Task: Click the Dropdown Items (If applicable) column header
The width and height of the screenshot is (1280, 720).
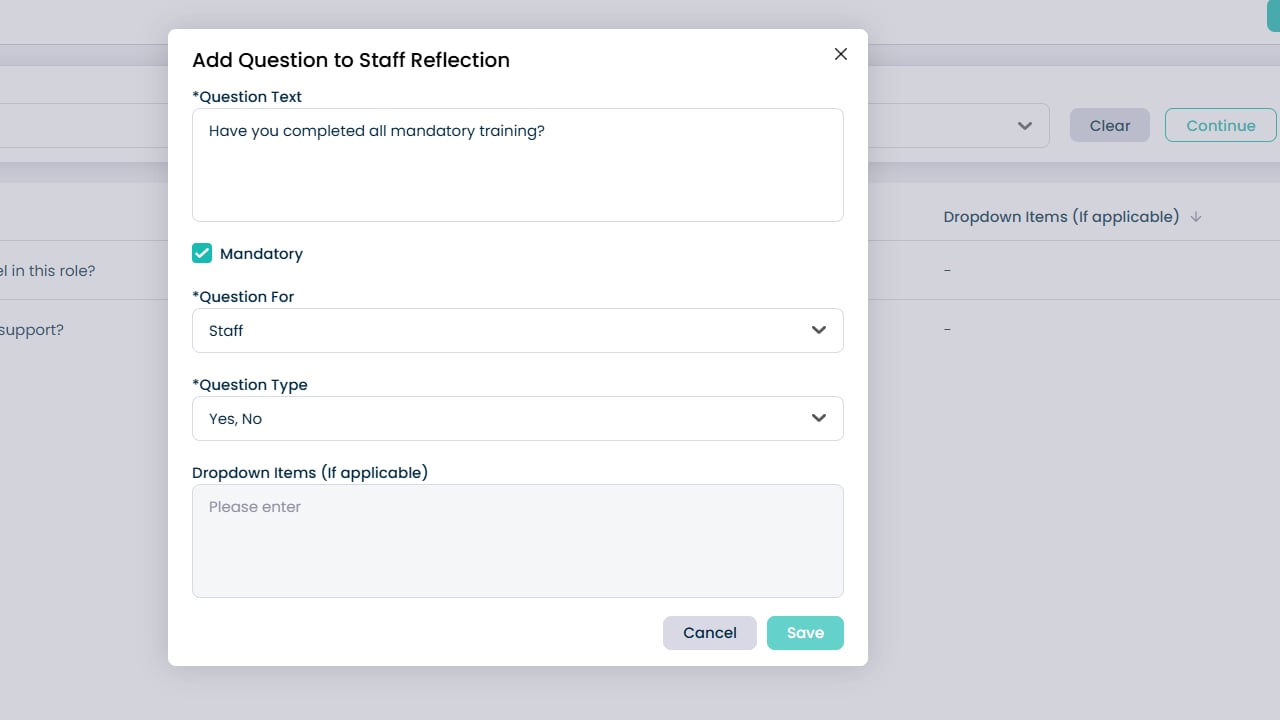Action: (1061, 217)
